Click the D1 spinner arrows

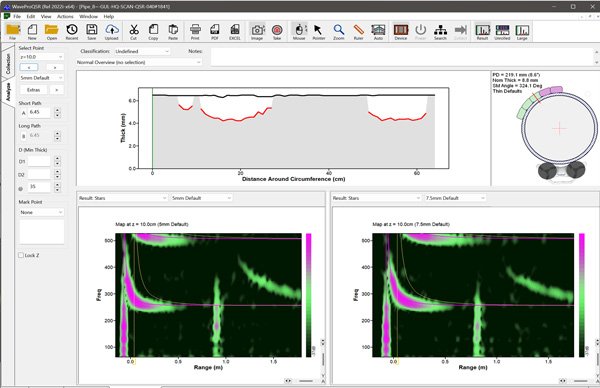click(x=57, y=161)
